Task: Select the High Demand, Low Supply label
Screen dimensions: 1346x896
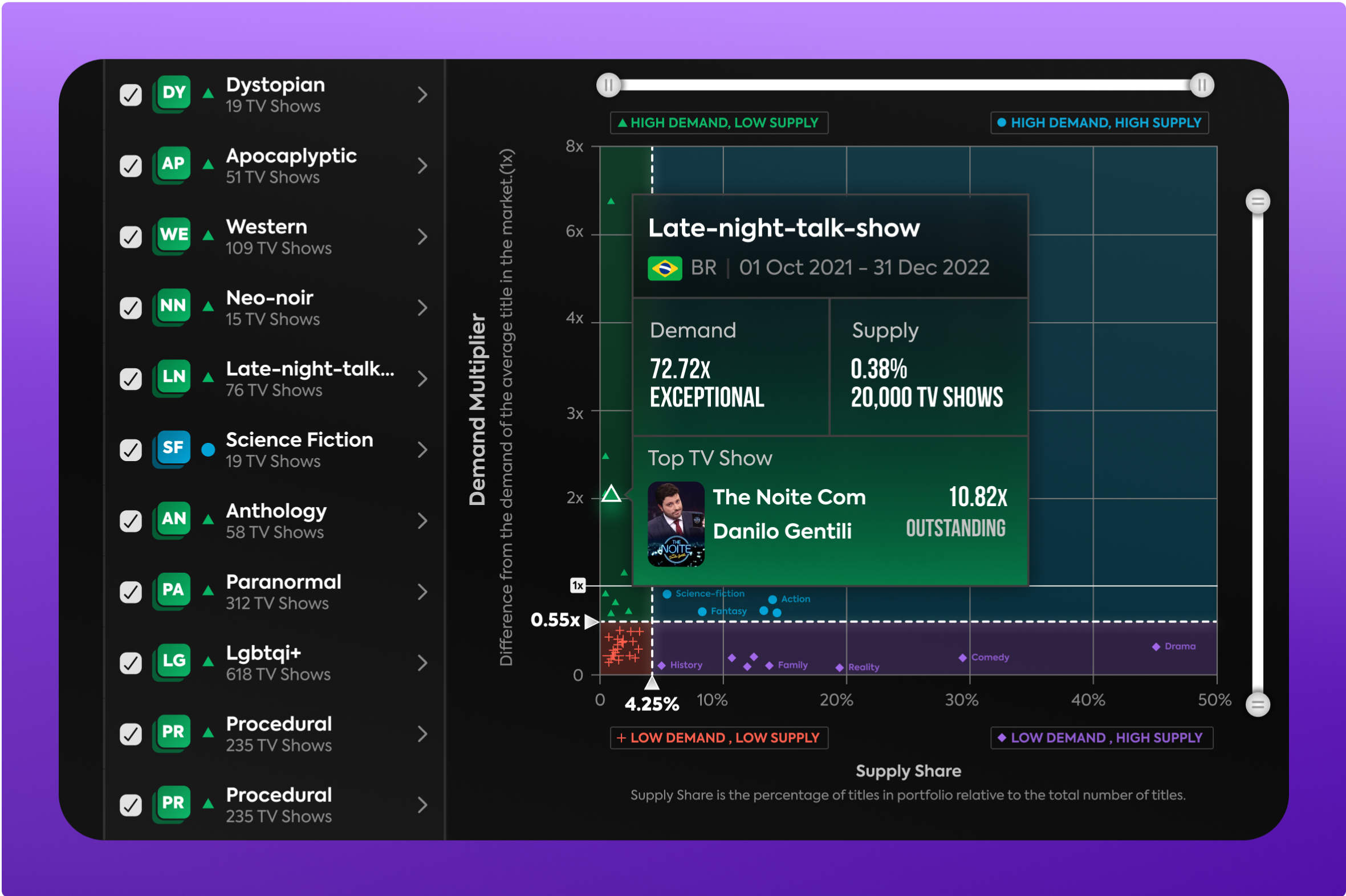Action: point(718,123)
